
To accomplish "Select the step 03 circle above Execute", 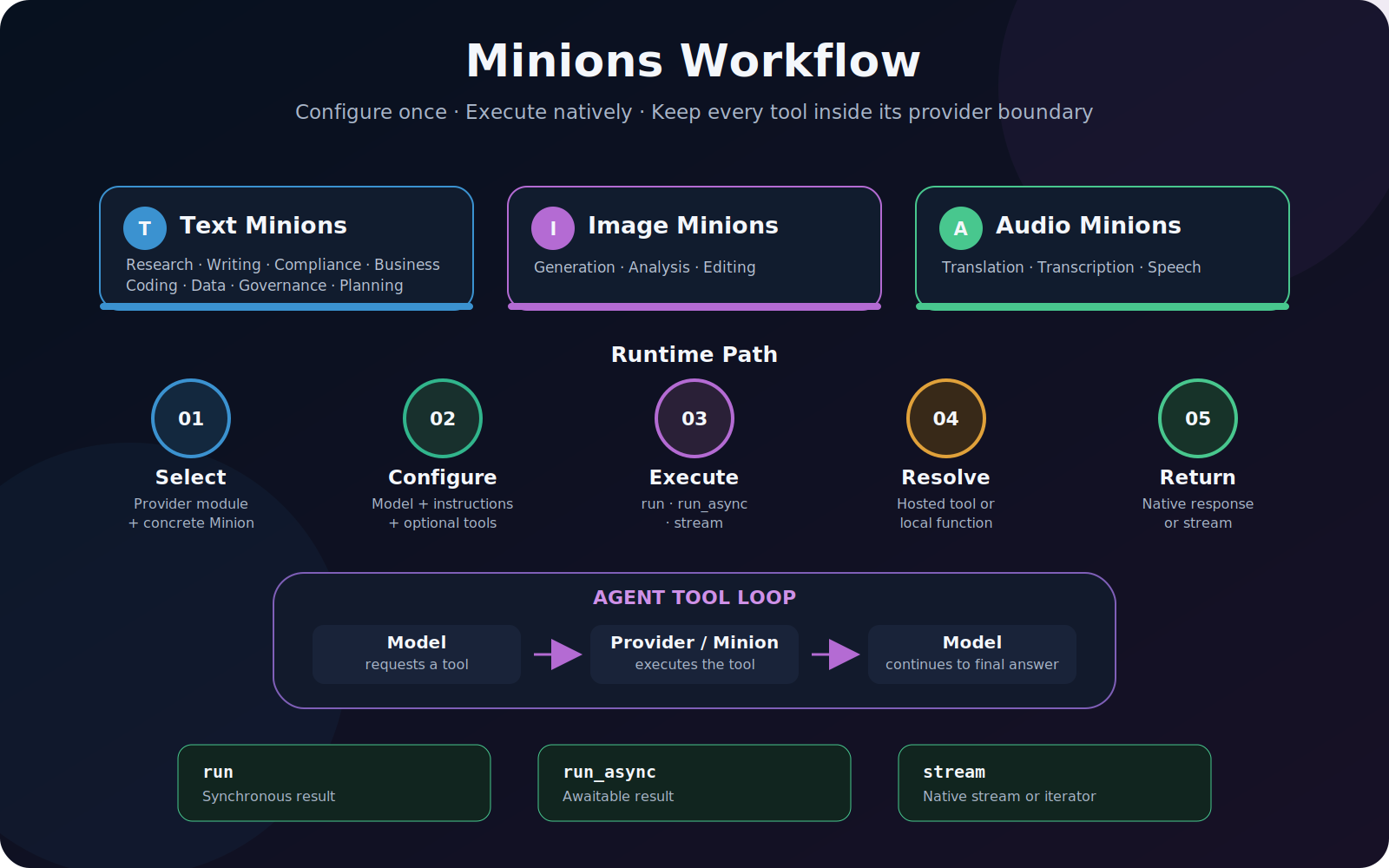I will point(694,418).
